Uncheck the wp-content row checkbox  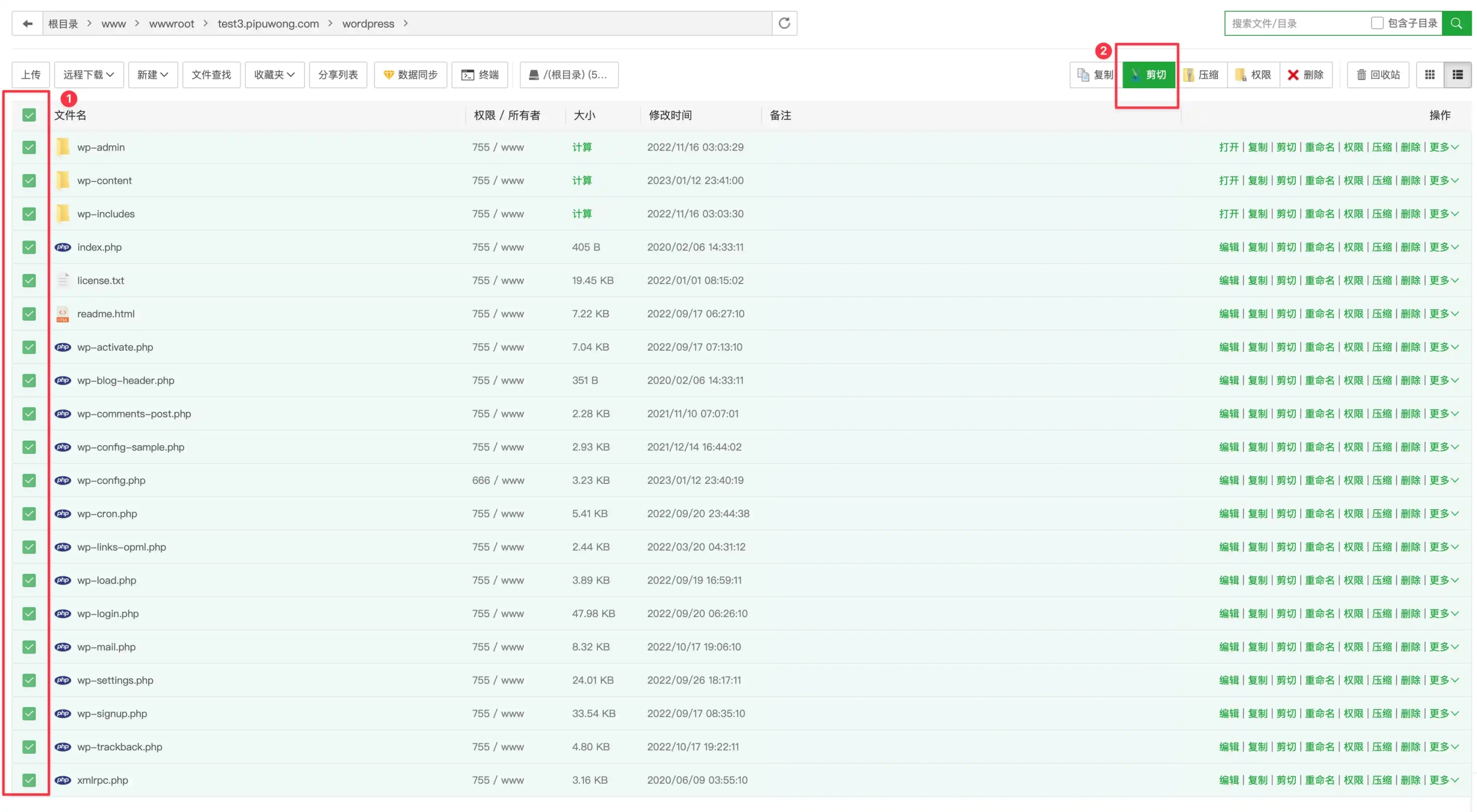click(x=29, y=181)
